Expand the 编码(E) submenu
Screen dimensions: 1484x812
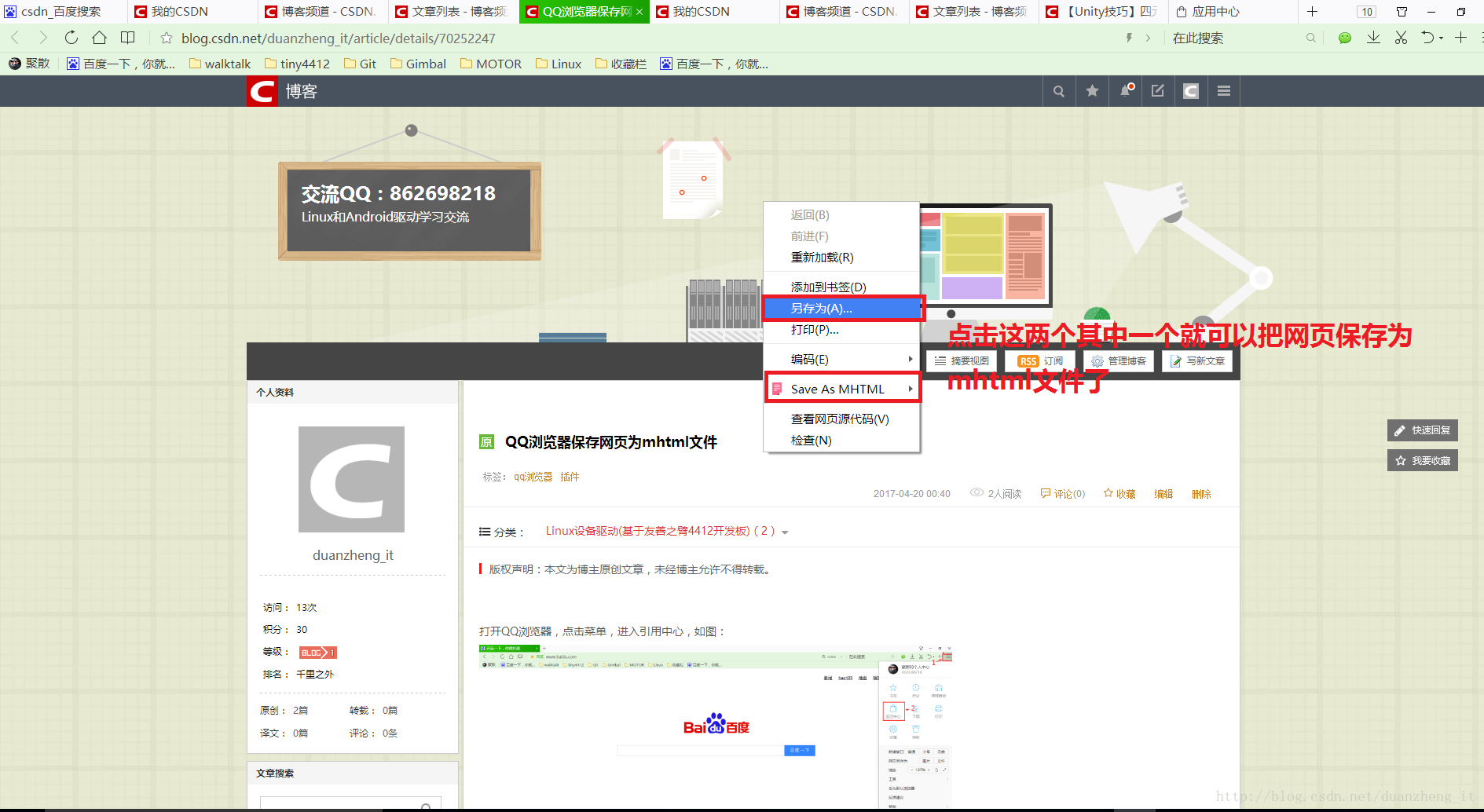click(841, 359)
